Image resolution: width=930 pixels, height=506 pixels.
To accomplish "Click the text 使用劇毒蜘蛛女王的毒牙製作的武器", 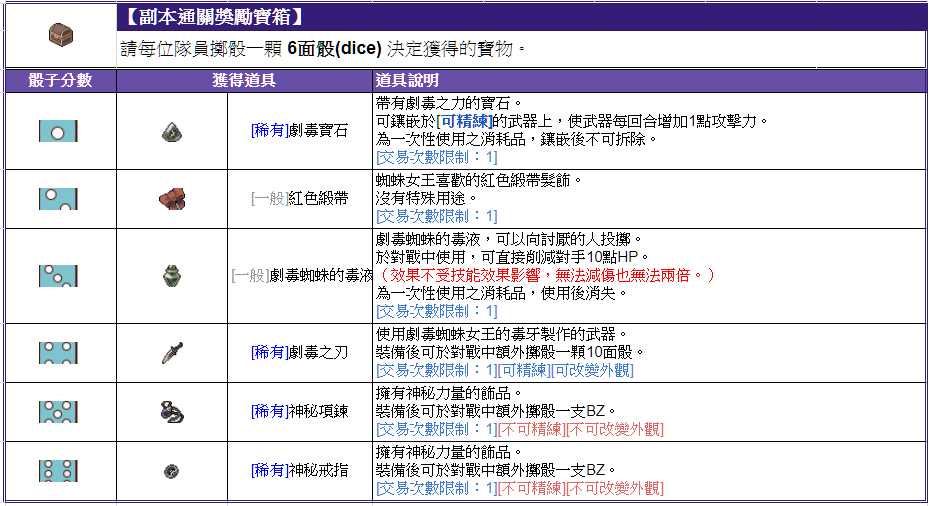I will tap(502, 335).
